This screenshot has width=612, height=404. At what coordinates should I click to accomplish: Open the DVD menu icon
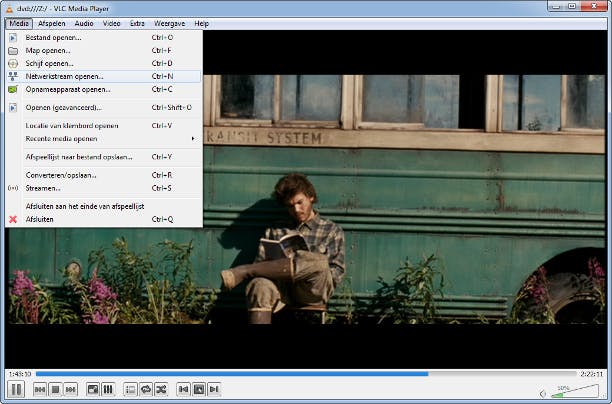pyautogui.click(x=199, y=389)
